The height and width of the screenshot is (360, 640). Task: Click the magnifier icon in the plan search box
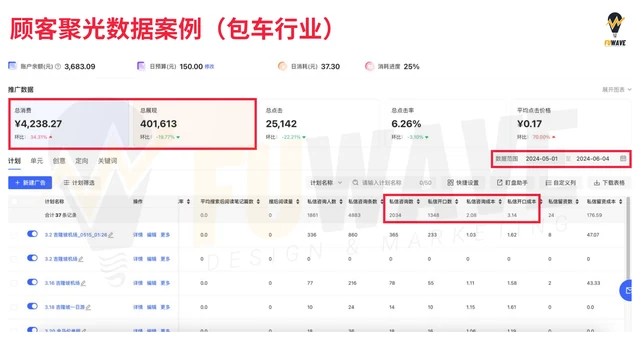(355, 182)
